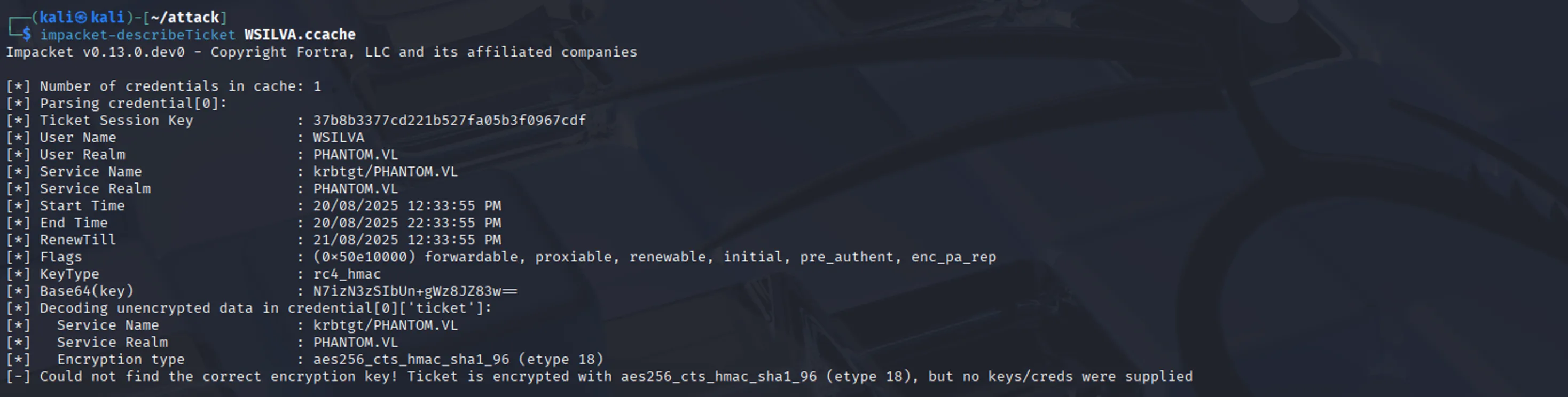Click the enc_pa_rep flag text
1568x397 pixels.
tap(953, 257)
